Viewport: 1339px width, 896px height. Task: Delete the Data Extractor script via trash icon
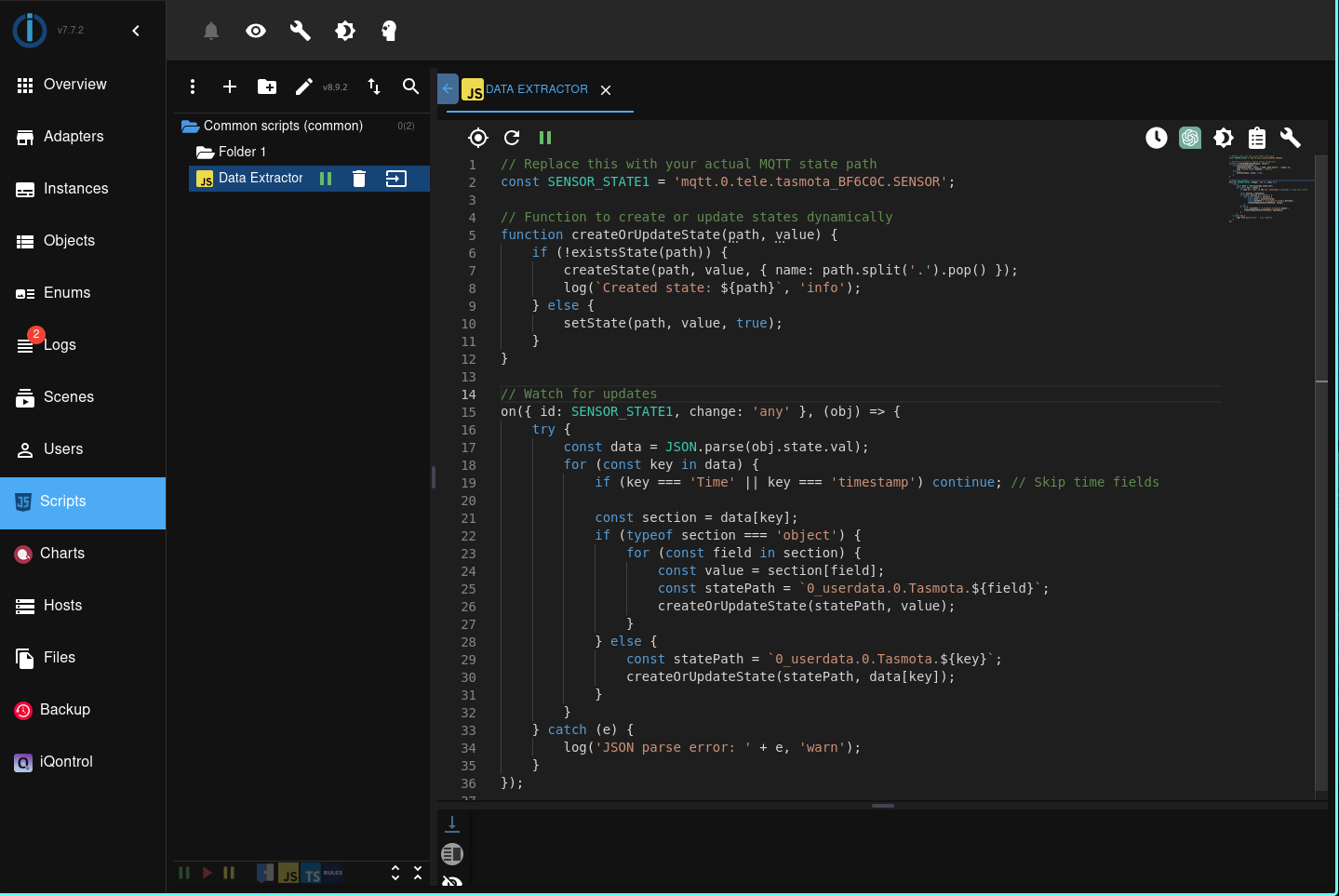(359, 178)
